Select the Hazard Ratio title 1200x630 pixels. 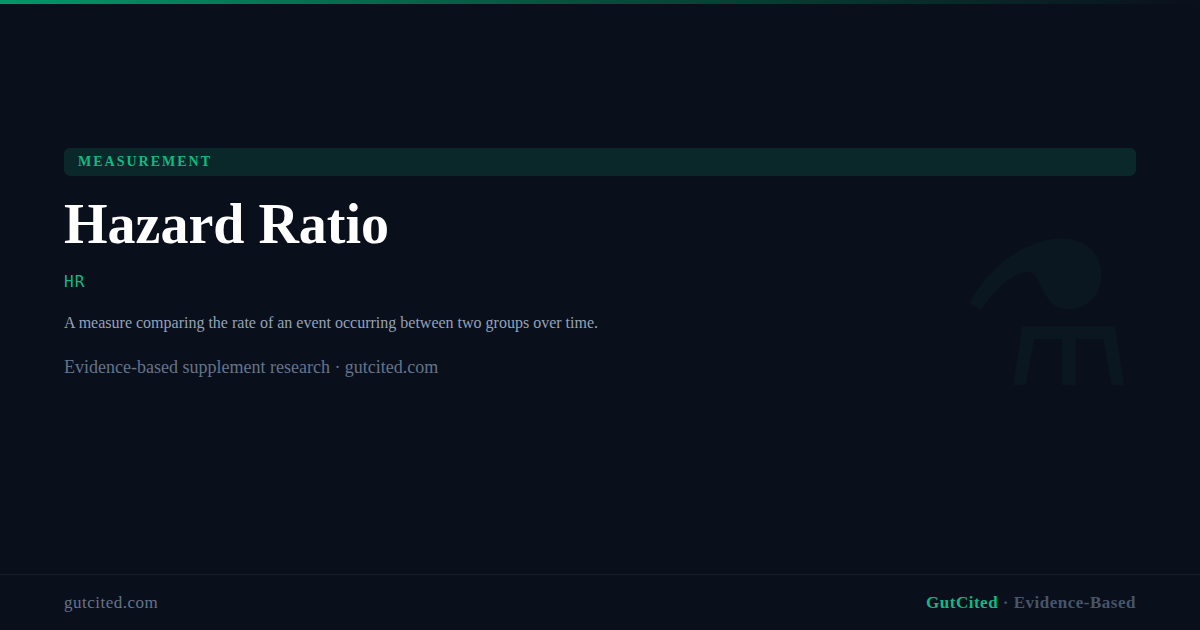tap(226, 224)
